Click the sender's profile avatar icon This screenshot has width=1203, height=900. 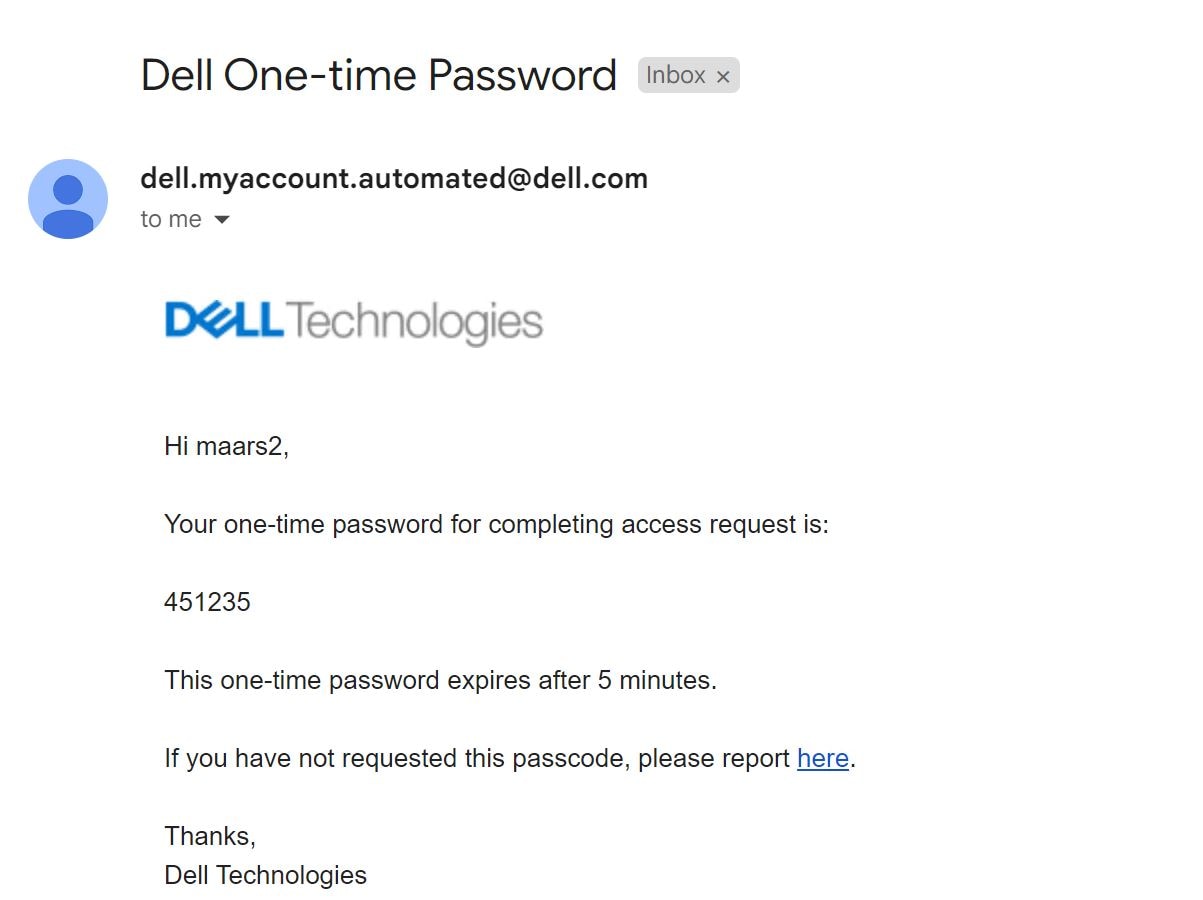point(68,199)
